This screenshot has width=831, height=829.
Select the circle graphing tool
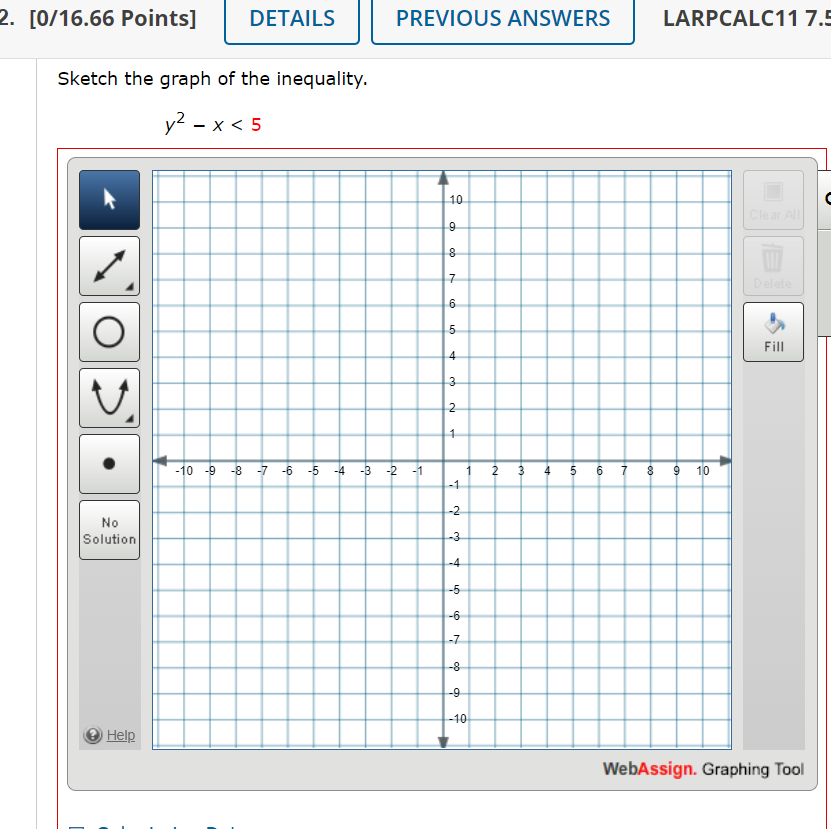(109, 331)
